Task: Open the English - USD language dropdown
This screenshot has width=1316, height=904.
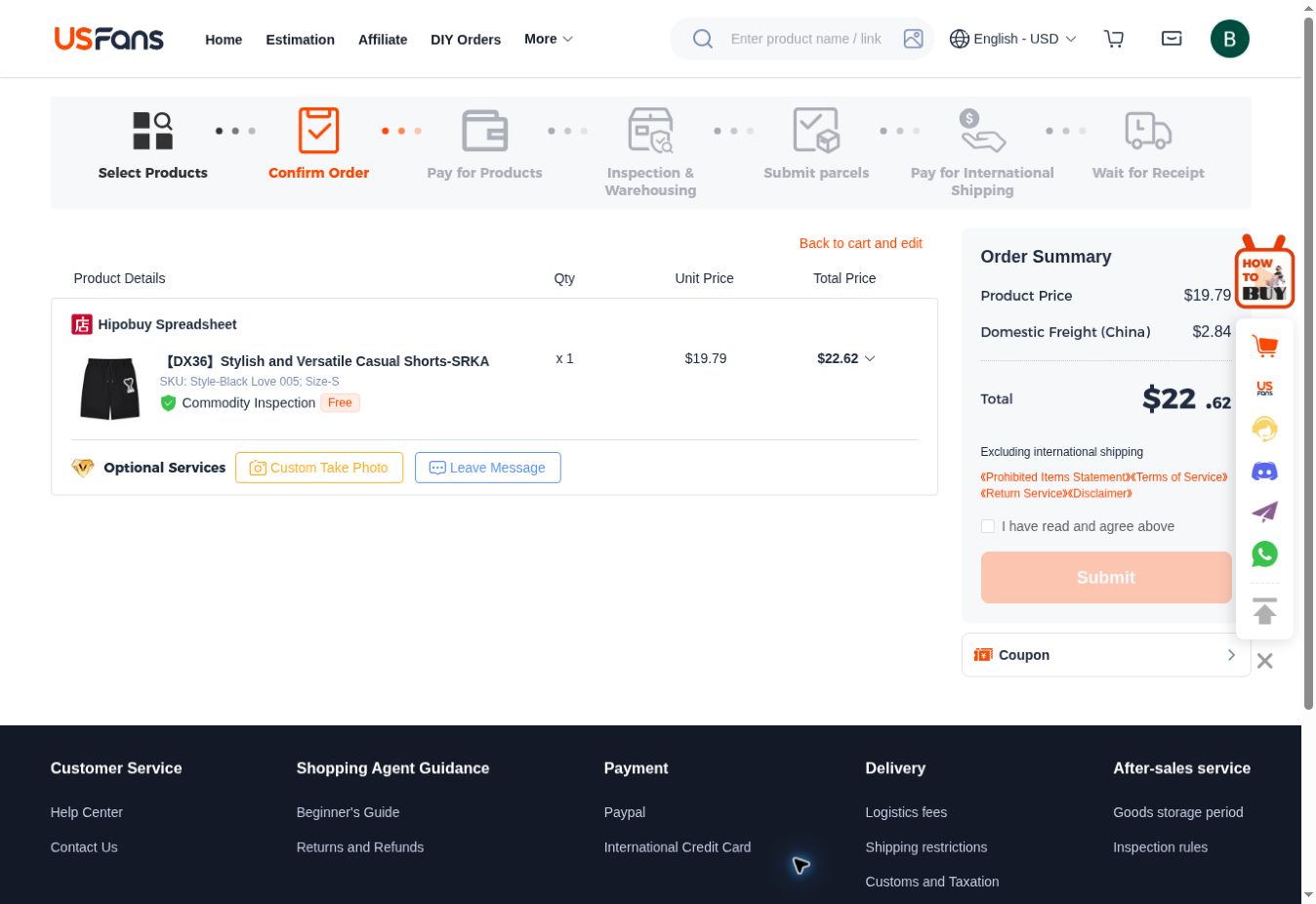Action: 1013,39
